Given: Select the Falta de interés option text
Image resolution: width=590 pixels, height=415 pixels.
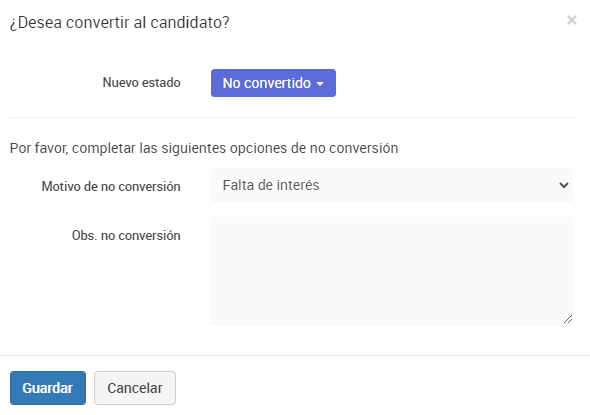Looking at the screenshot, I should coord(271,185).
